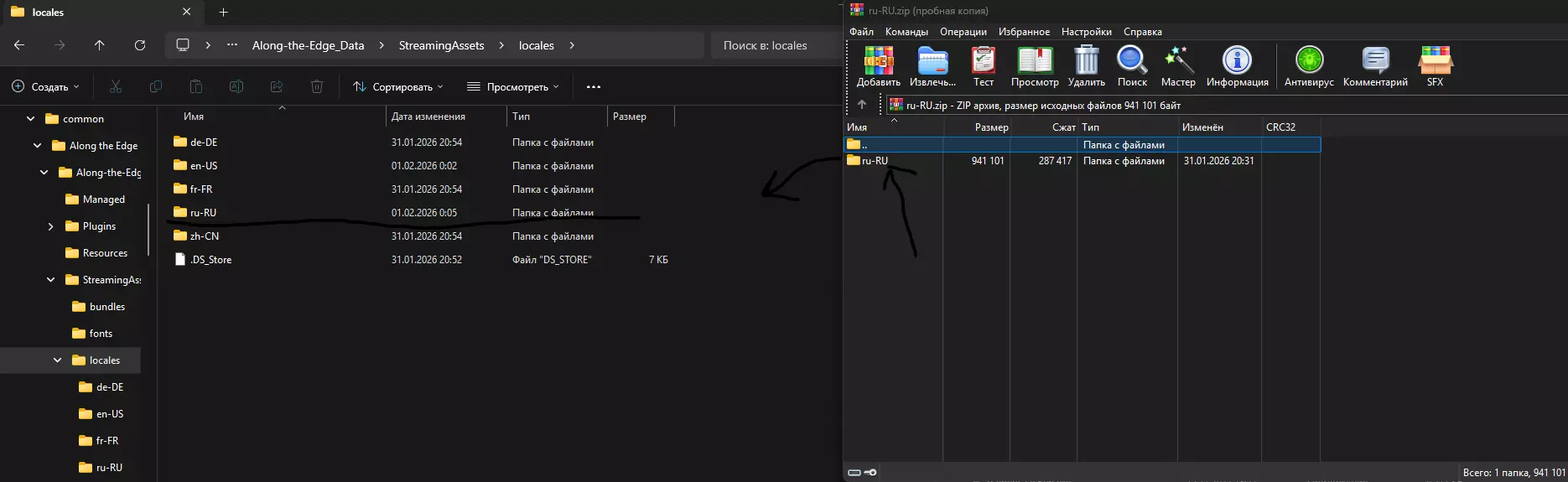Screen dimensions: 1568x482
Task: Start WinRAR Антивирус scan
Action: tap(1309, 66)
